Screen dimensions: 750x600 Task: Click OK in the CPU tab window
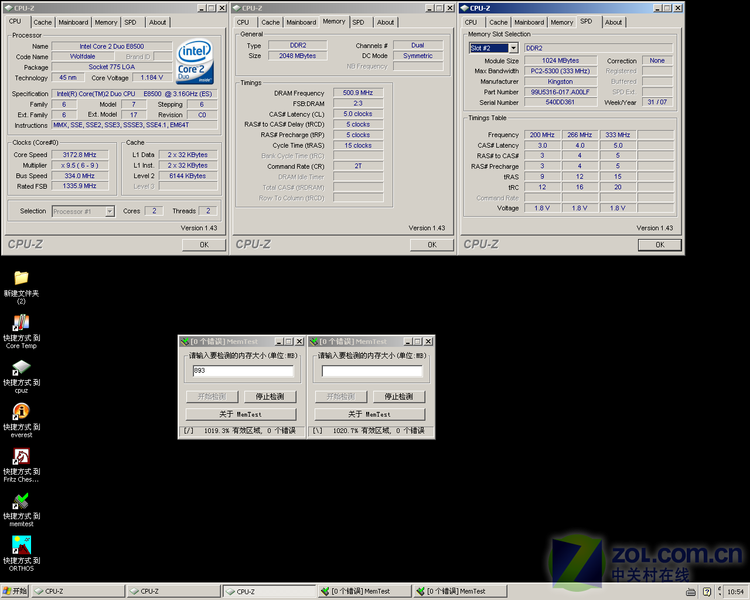pyautogui.click(x=204, y=244)
